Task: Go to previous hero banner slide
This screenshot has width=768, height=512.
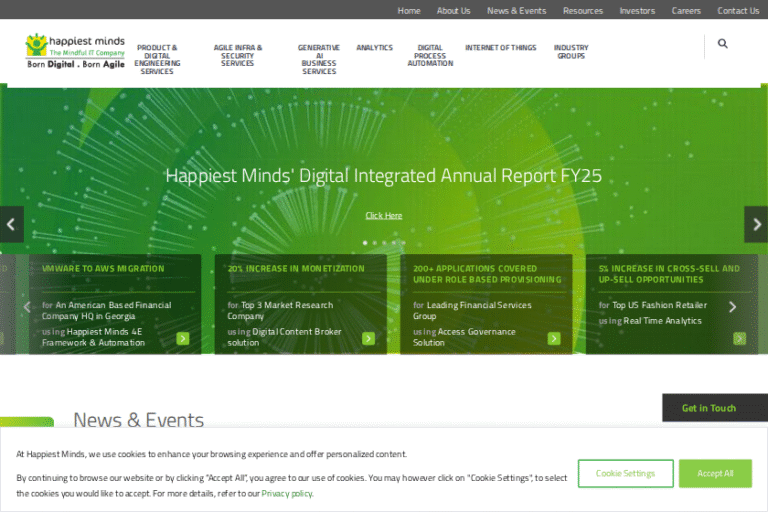Action: [11, 224]
